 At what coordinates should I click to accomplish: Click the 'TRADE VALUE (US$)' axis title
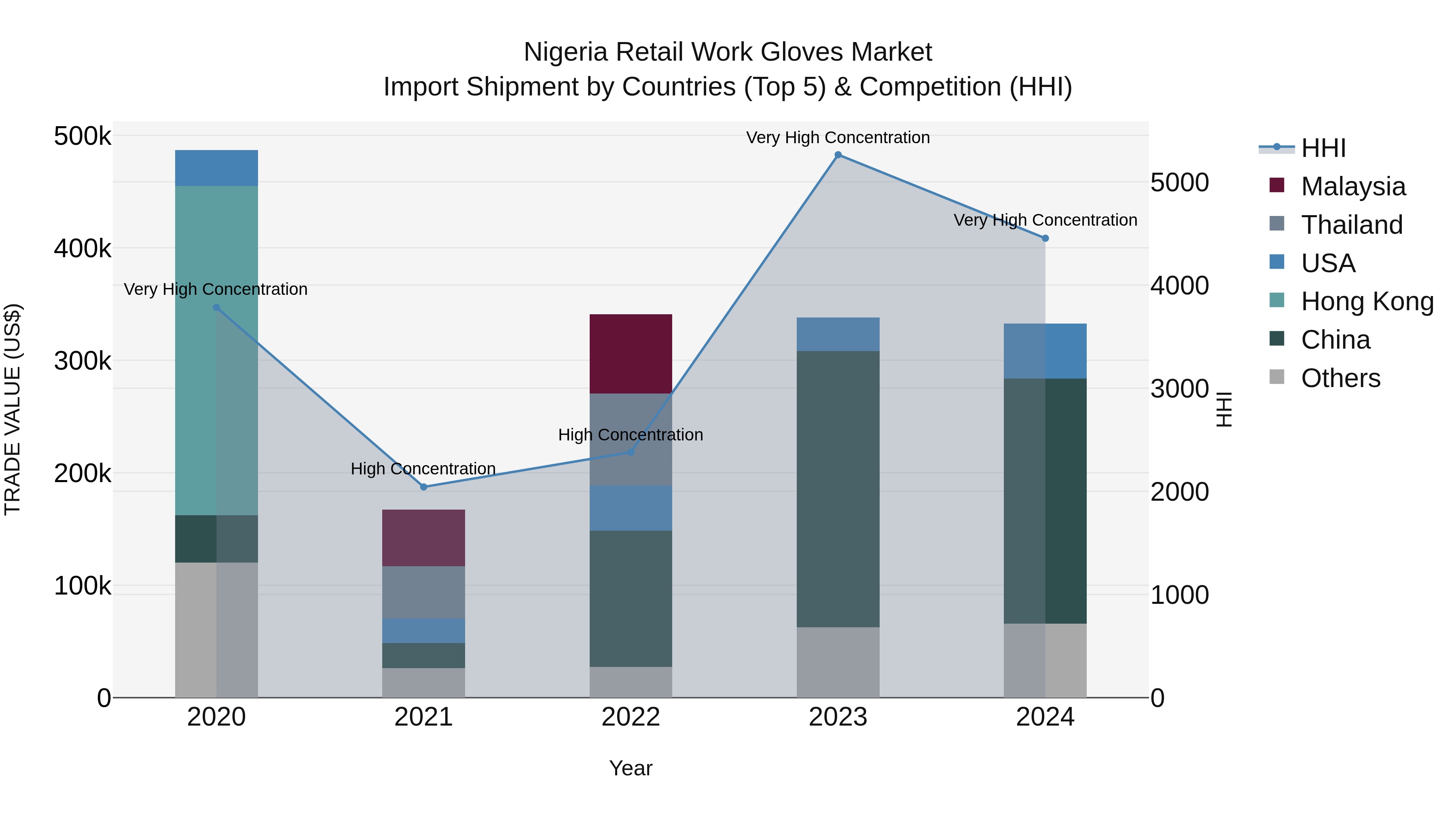(x=13, y=409)
